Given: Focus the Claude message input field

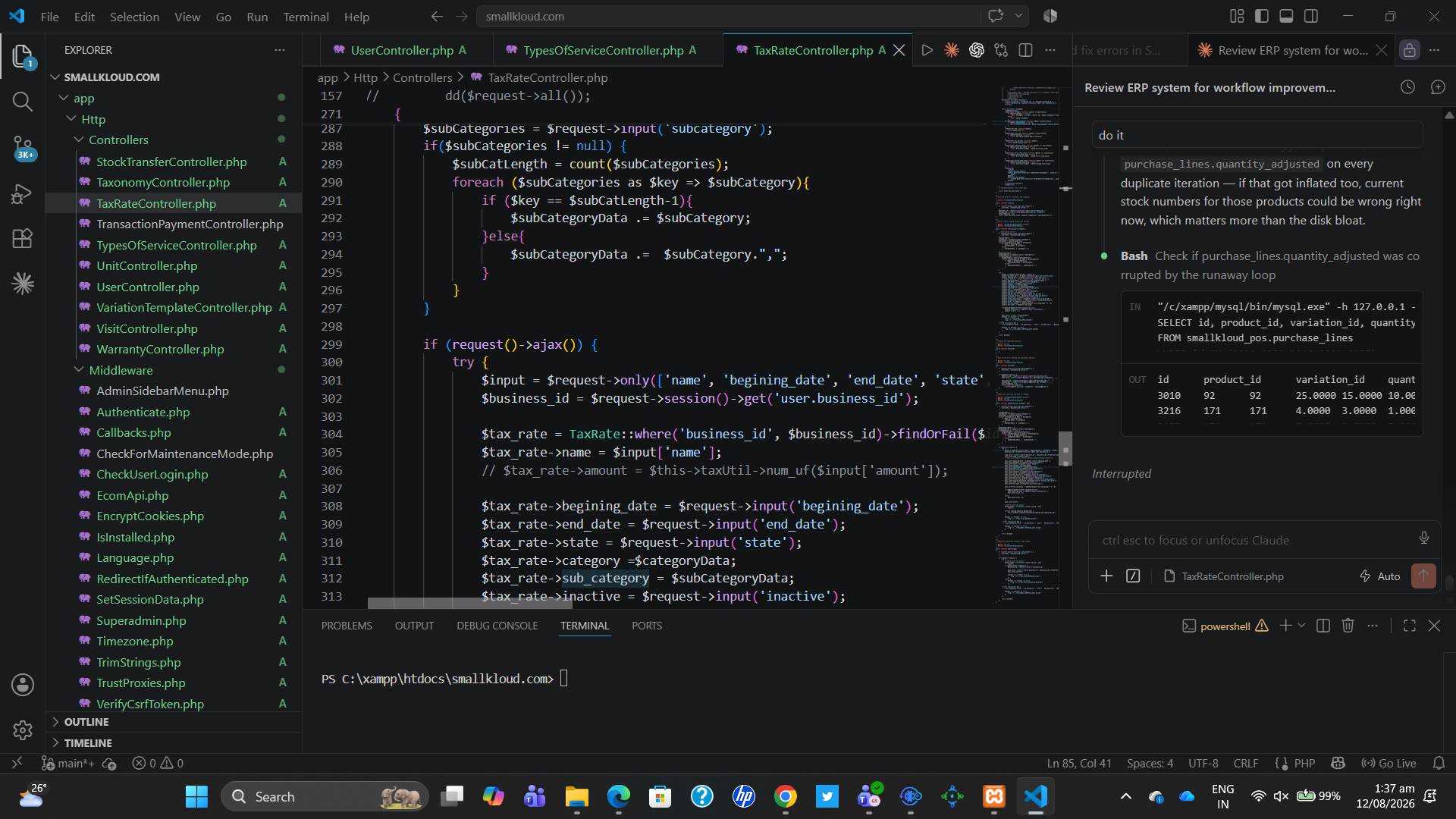Looking at the screenshot, I should (1254, 540).
